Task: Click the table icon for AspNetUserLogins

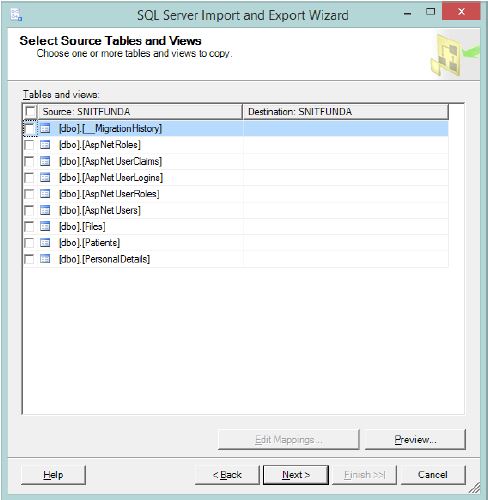Action: (x=45, y=177)
